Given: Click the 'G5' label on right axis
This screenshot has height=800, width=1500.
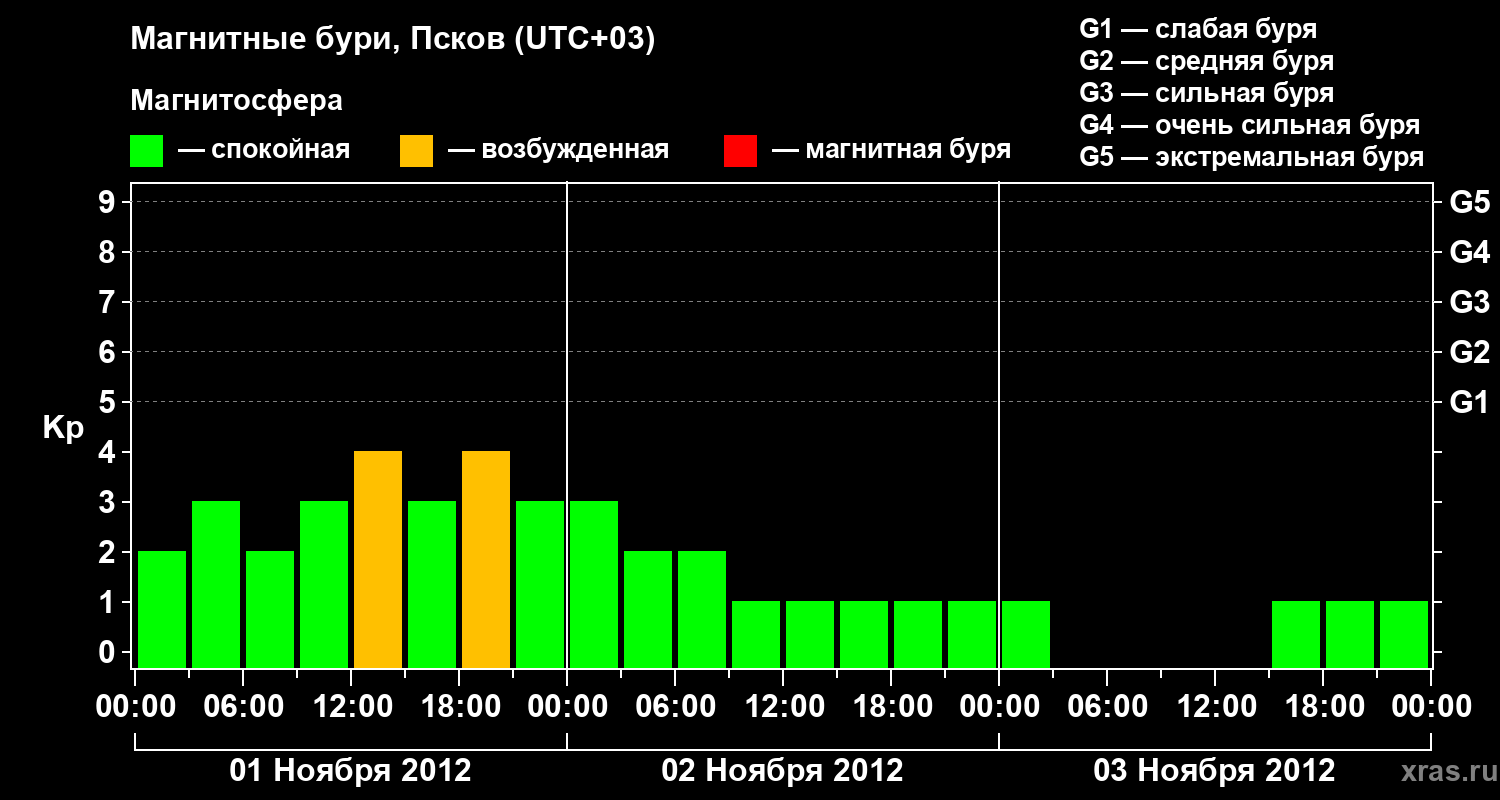Looking at the screenshot, I should [x=1469, y=202].
